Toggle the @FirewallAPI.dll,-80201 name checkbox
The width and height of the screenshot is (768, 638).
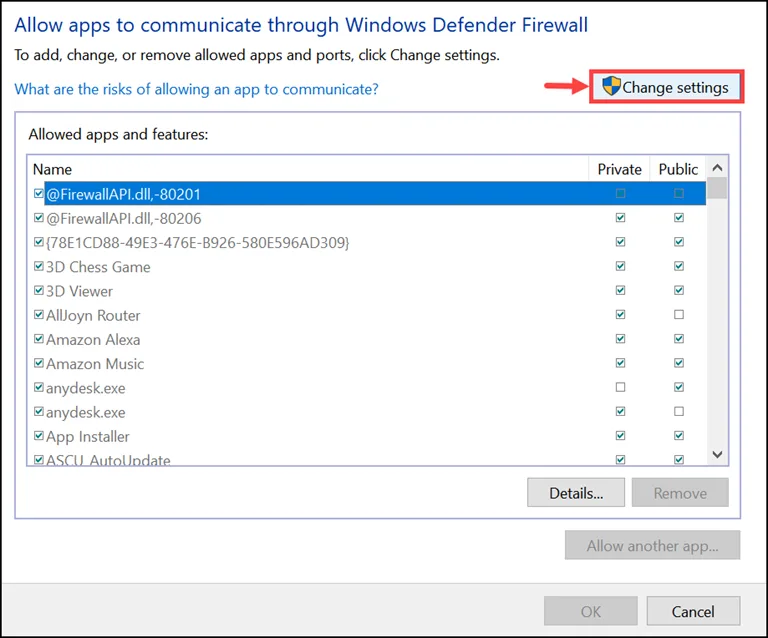39,193
